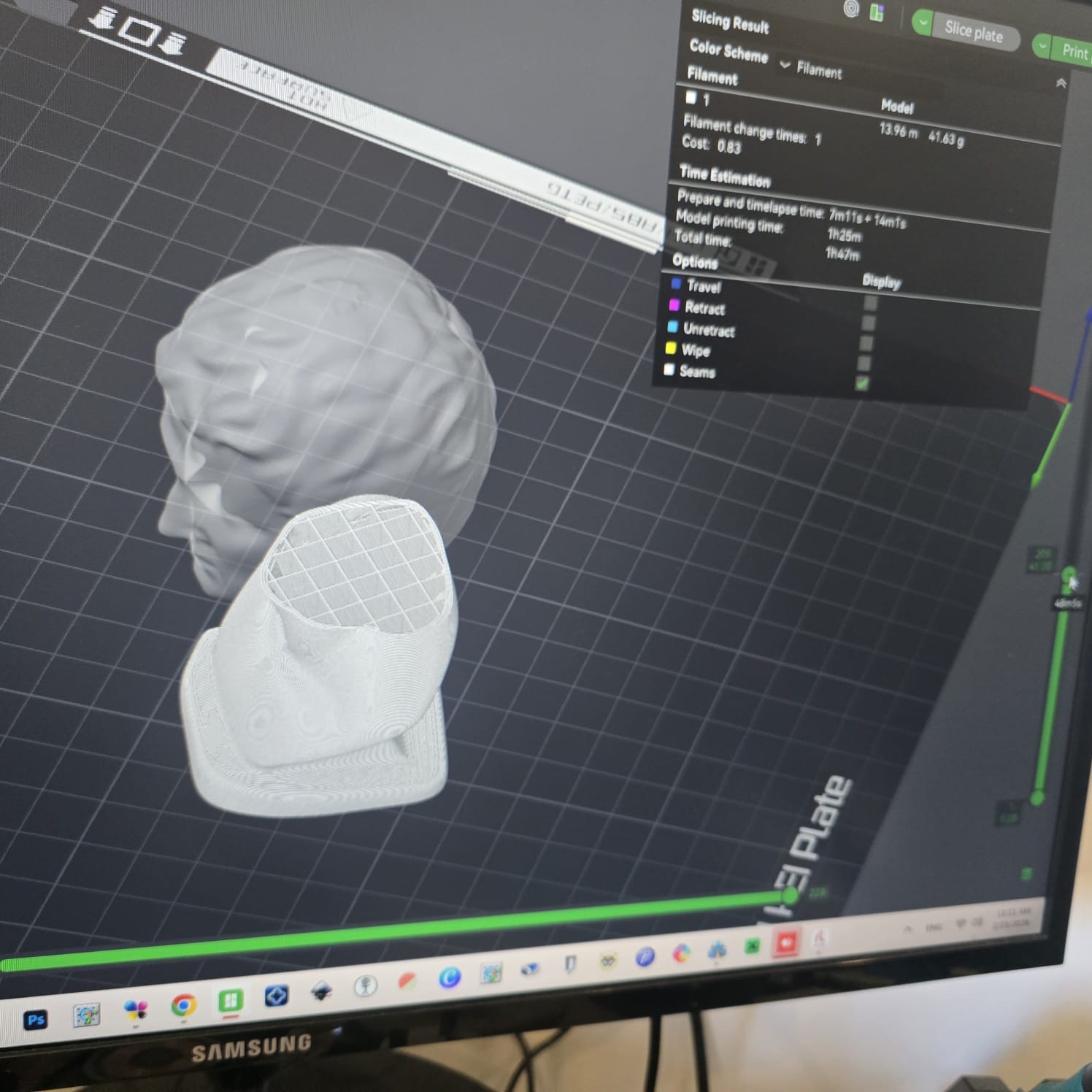Image resolution: width=1092 pixels, height=1092 pixels.
Task: Click the yellow Wipe color swatch
Action: click(x=670, y=348)
